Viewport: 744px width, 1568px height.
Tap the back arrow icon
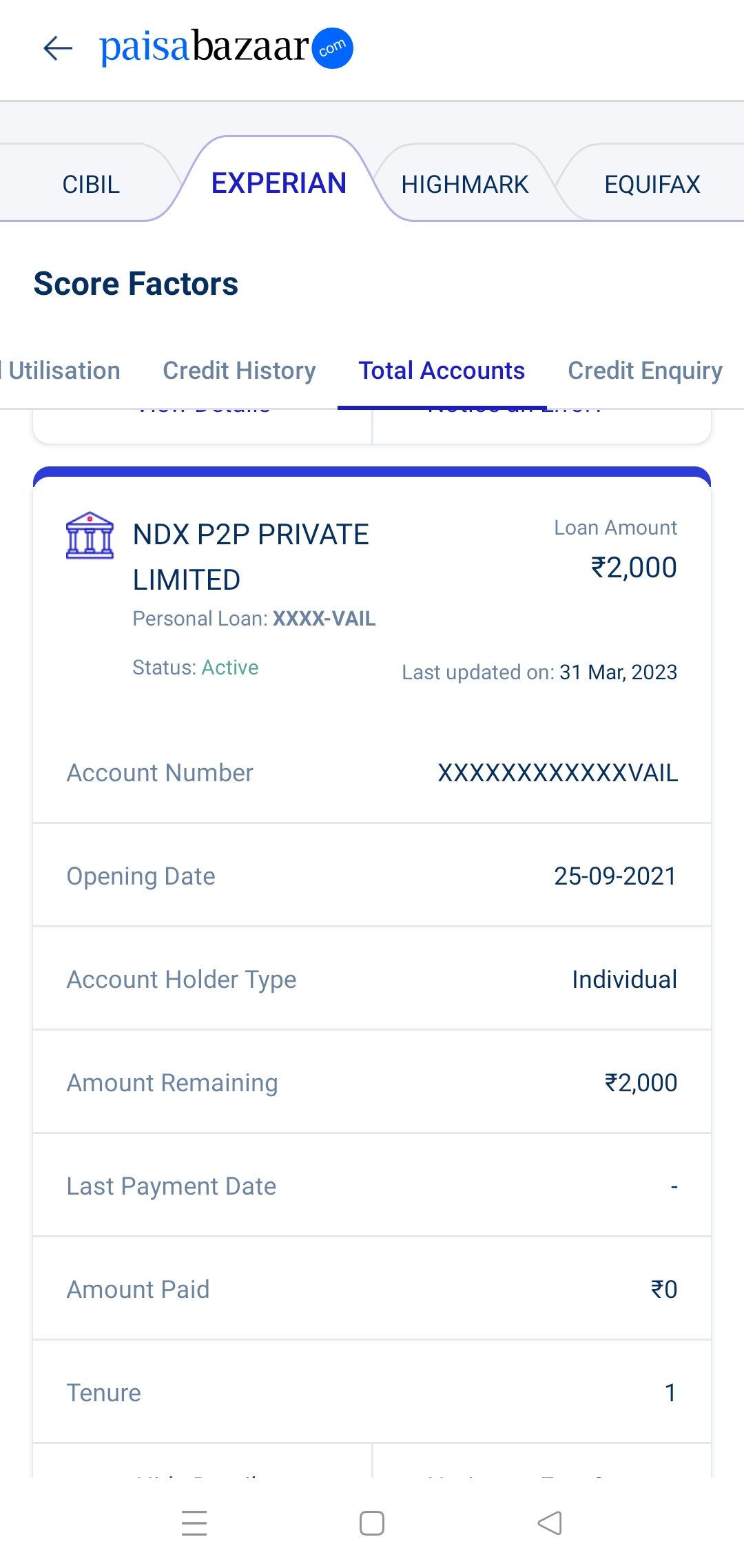pos(58,48)
